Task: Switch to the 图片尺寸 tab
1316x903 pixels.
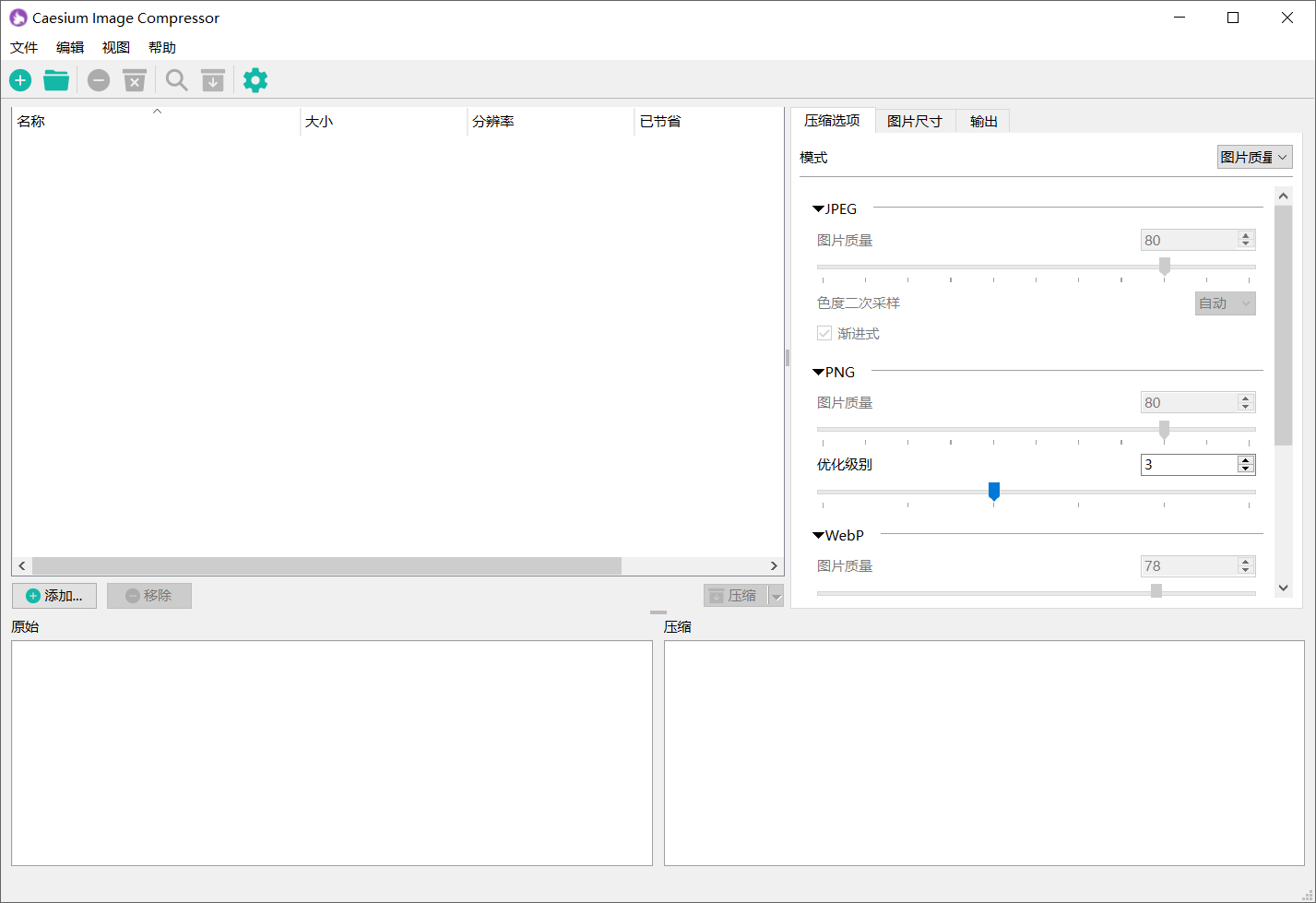Action: click(915, 120)
